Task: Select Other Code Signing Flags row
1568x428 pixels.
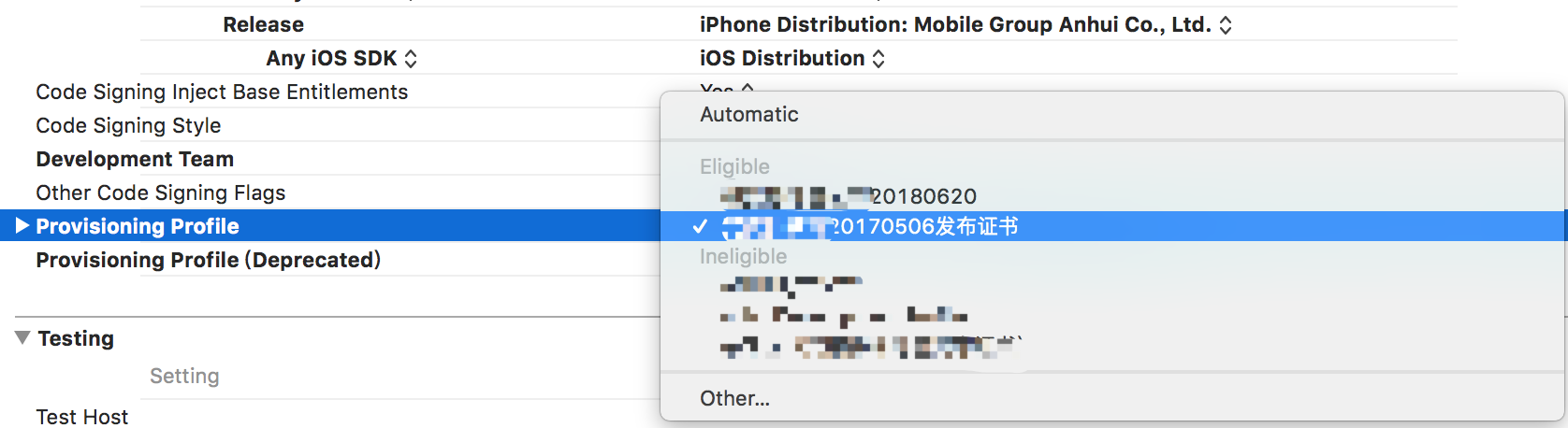Action: [x=161, y=193]
